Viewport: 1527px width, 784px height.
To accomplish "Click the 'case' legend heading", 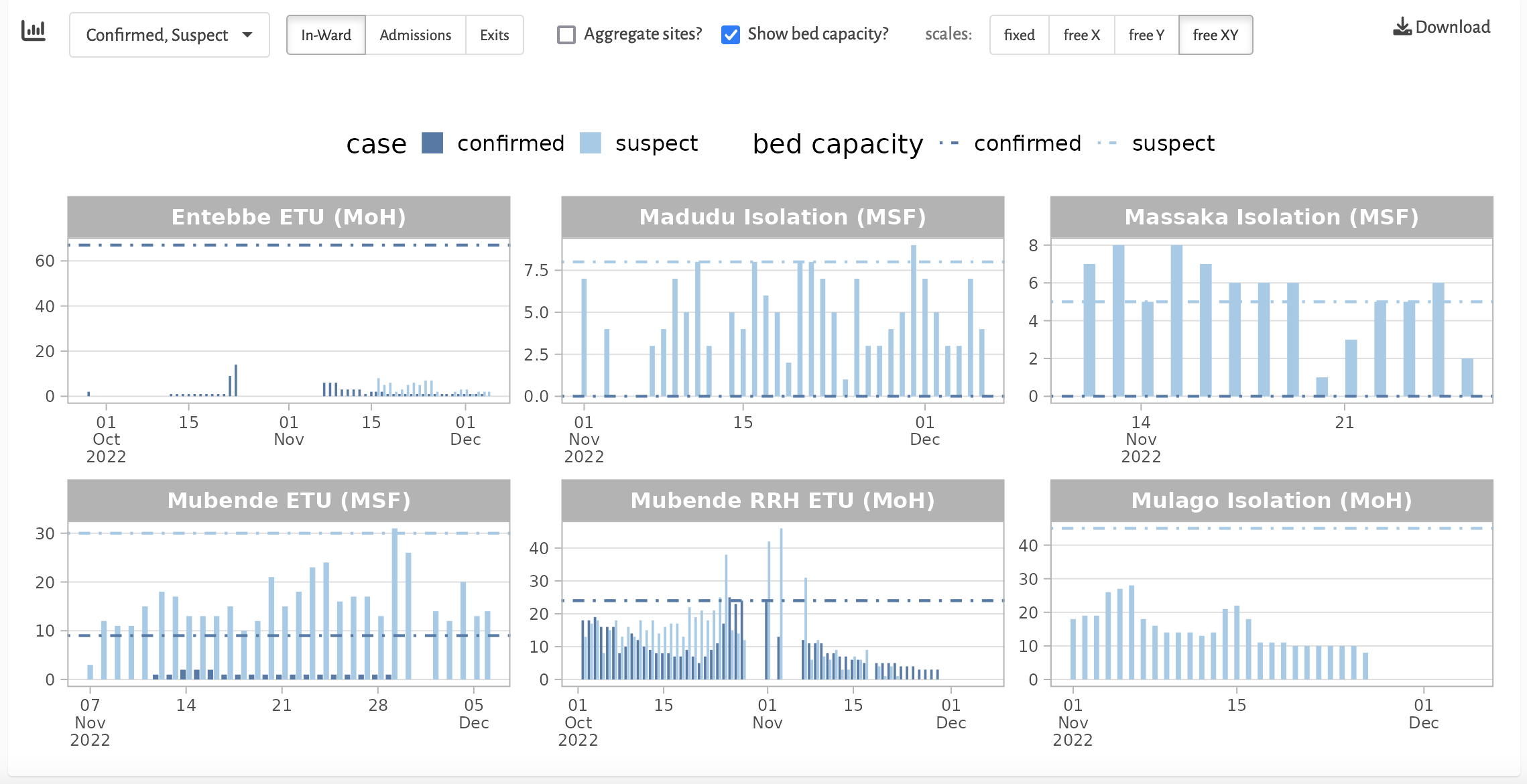I will click(x=376, y=143).
